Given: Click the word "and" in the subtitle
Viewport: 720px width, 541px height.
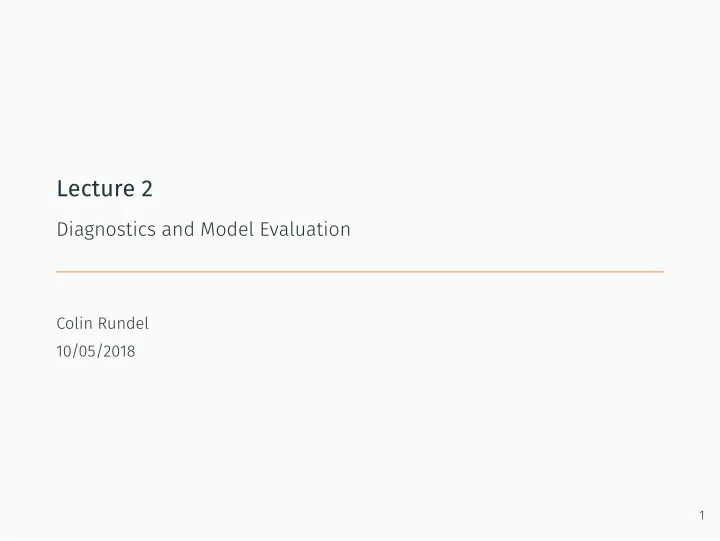Looking at the screenshot, I should click(178, 230).
